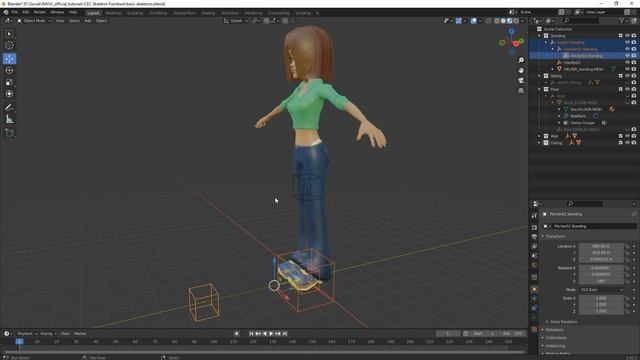Expand the Wall collection in outliner
Screen dimensions: 640x360
[x=540, y=136]
